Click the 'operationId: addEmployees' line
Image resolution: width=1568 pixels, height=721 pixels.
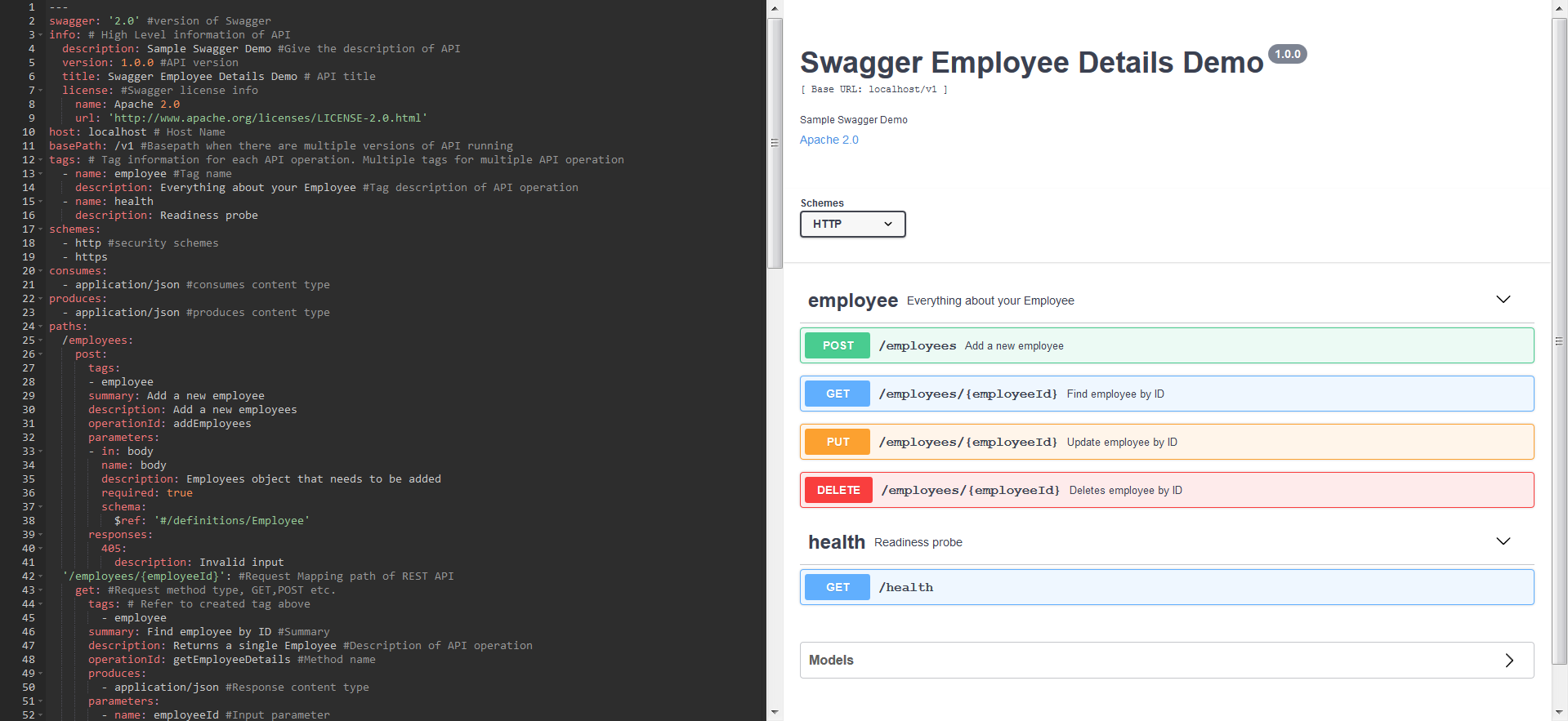(169, 424)
